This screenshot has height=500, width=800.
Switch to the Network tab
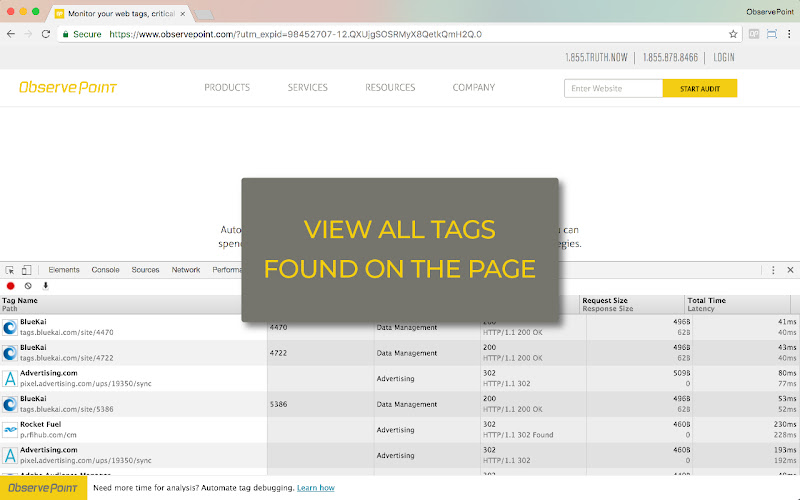tap(186, 270)
